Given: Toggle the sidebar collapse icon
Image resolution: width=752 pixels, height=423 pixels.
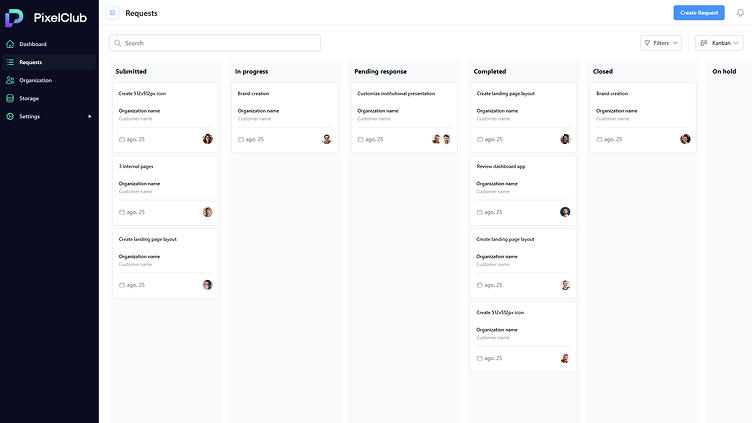Looking at the screenshot, I should point(112,13).
